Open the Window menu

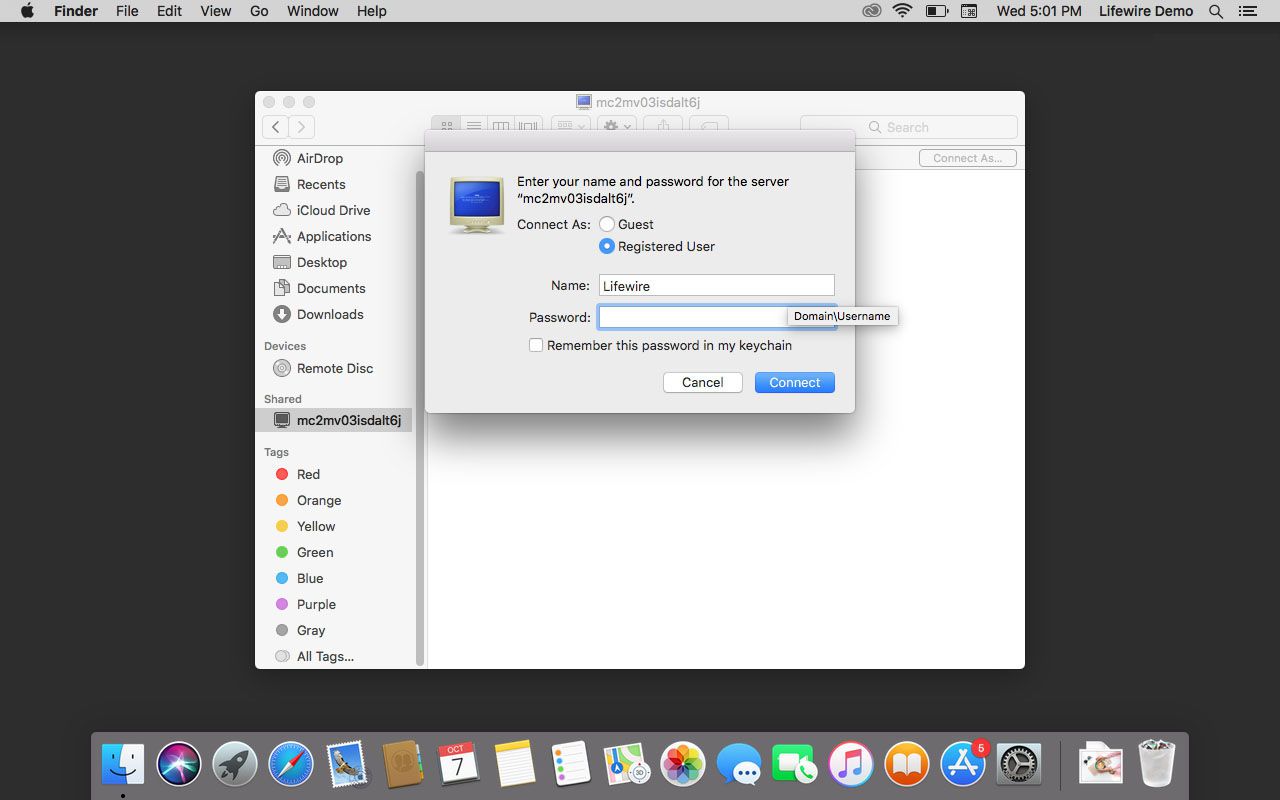point(313,11)
